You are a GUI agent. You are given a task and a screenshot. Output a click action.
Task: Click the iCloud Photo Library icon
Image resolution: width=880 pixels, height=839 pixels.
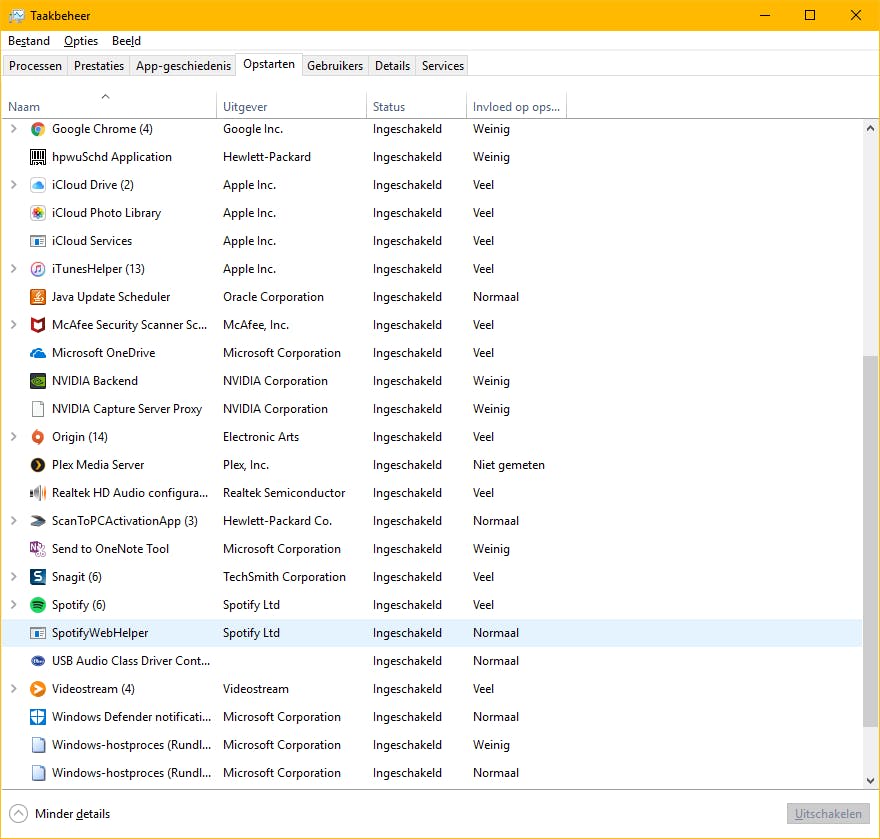click(x=38, y=213)
